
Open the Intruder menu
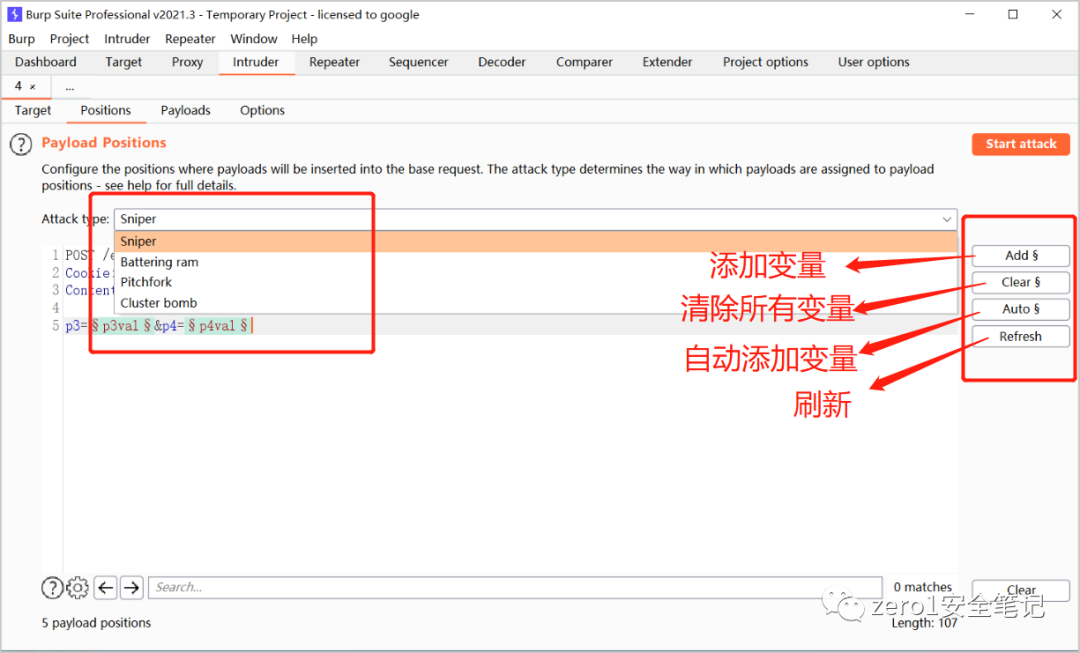tap(127, 39)
